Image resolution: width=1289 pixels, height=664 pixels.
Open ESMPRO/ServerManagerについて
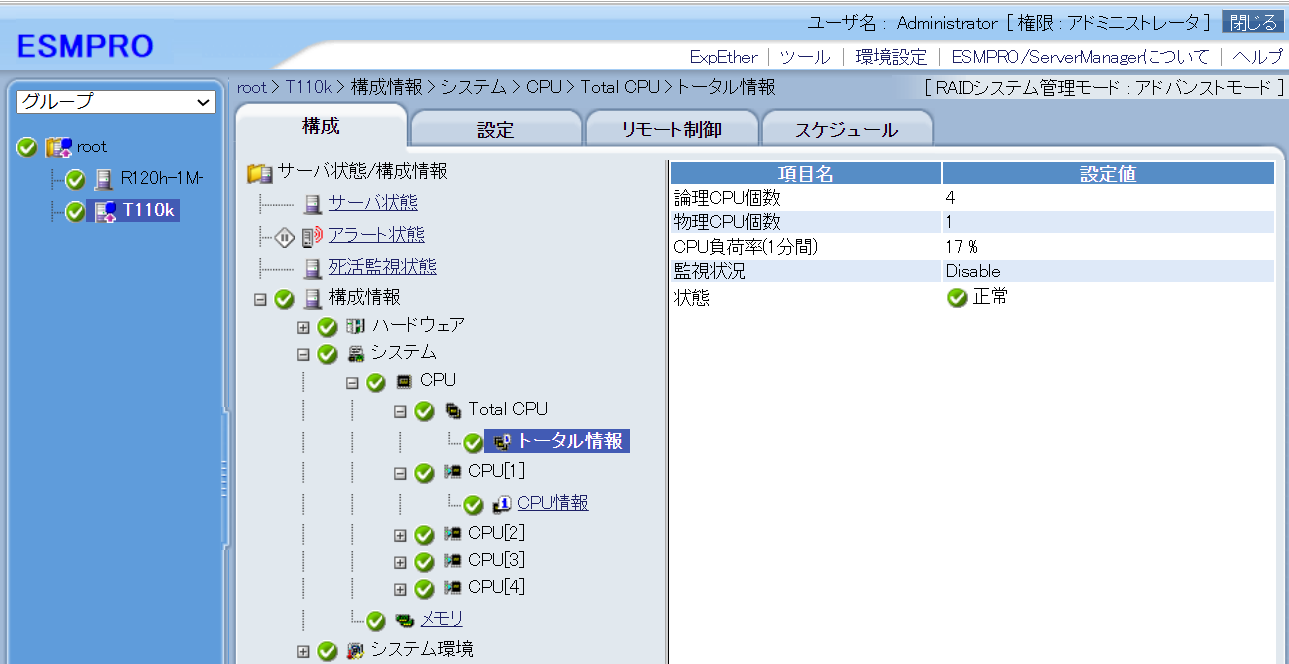point(1080,57)
